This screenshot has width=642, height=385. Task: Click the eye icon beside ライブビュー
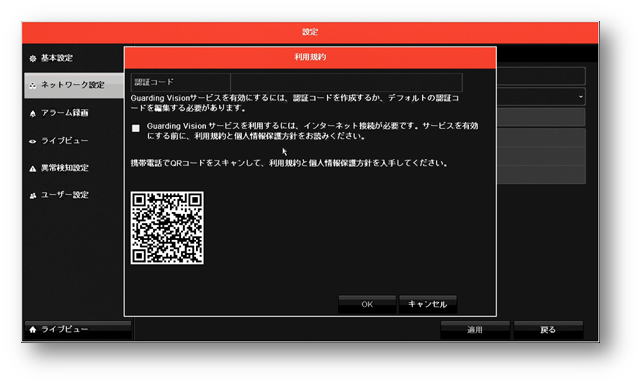[x=33, y=141]
